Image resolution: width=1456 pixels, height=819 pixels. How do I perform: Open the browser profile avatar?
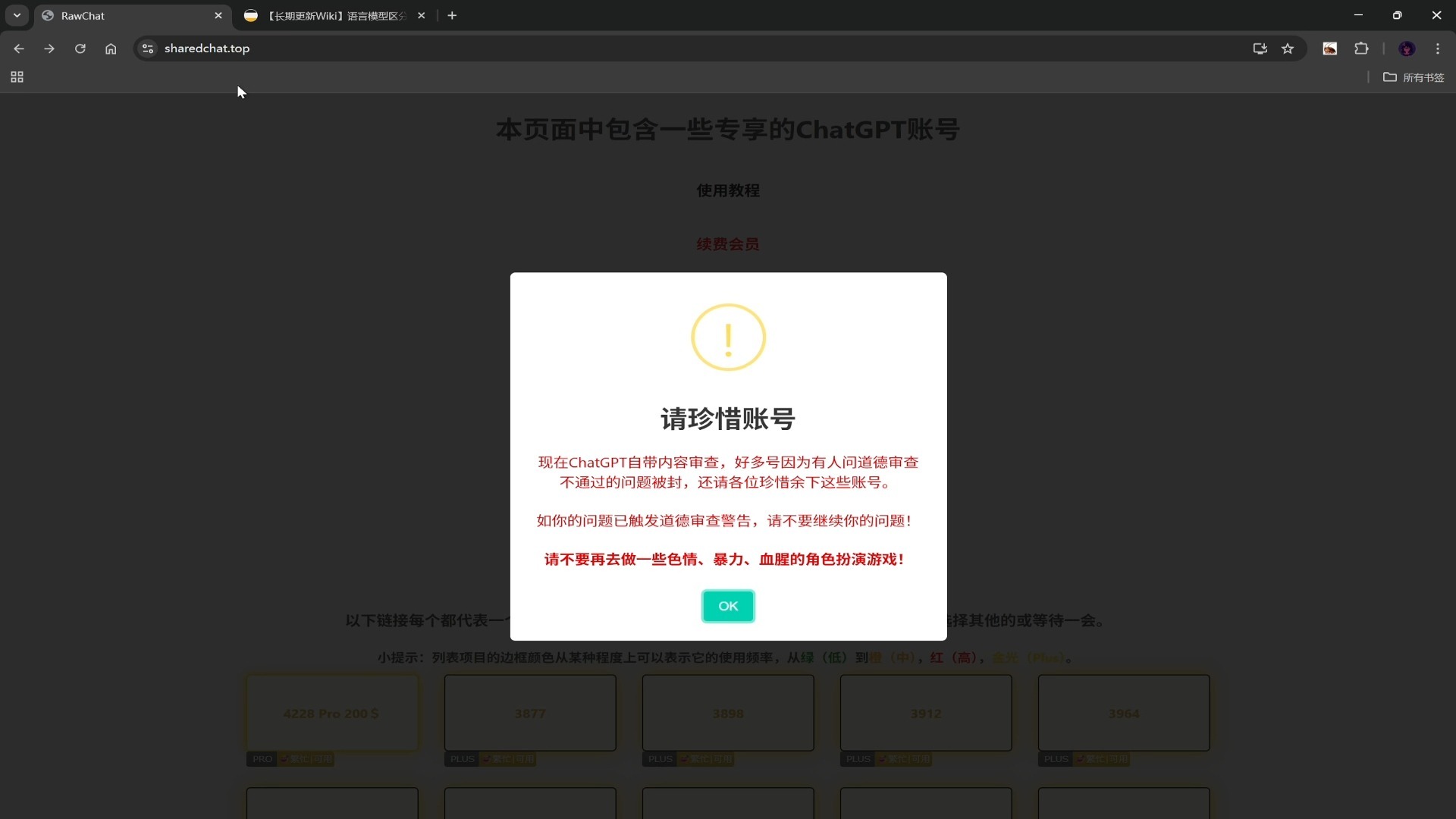(1407, 49)
